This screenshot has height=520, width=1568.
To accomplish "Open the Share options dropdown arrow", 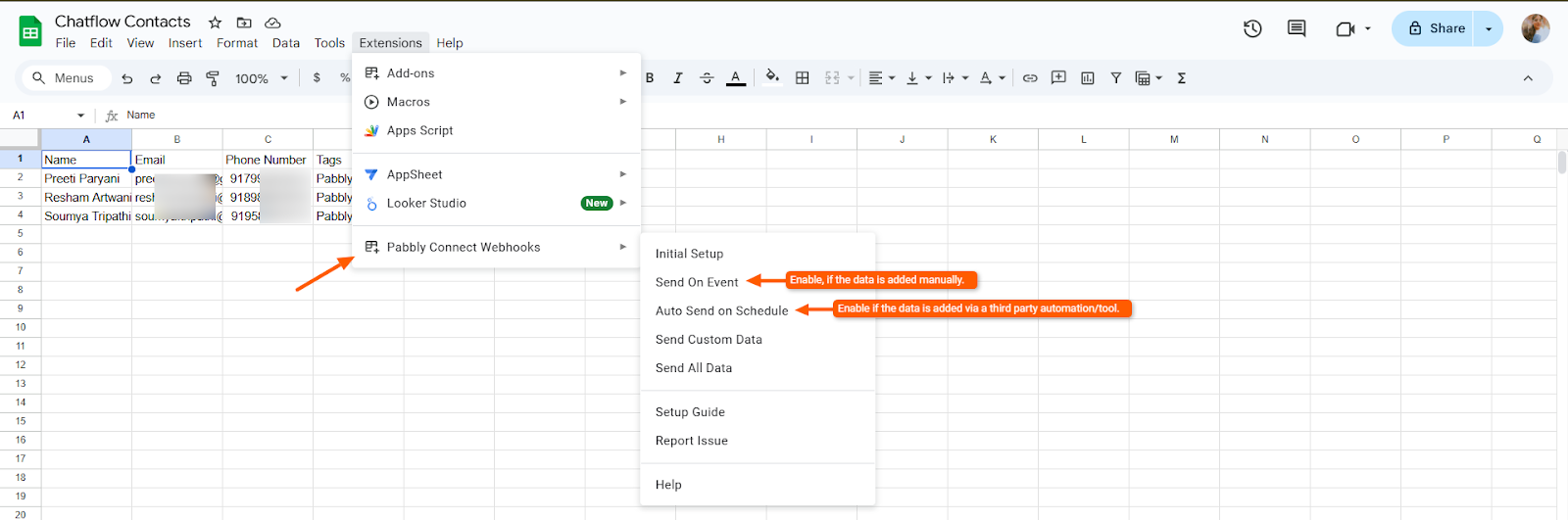I will 1489,28.
